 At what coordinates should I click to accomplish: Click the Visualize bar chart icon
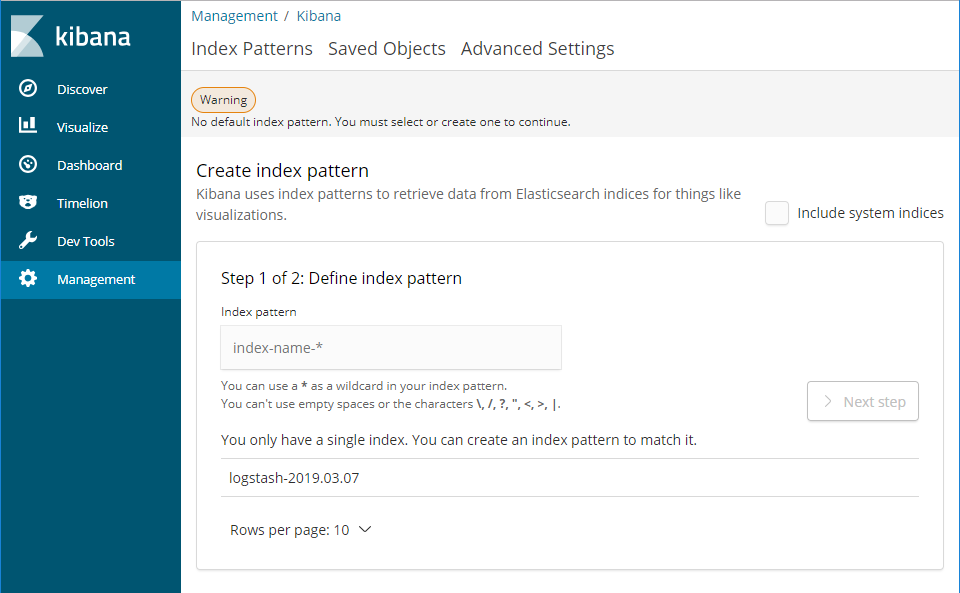pyautogui.click(x=28, y=125)
